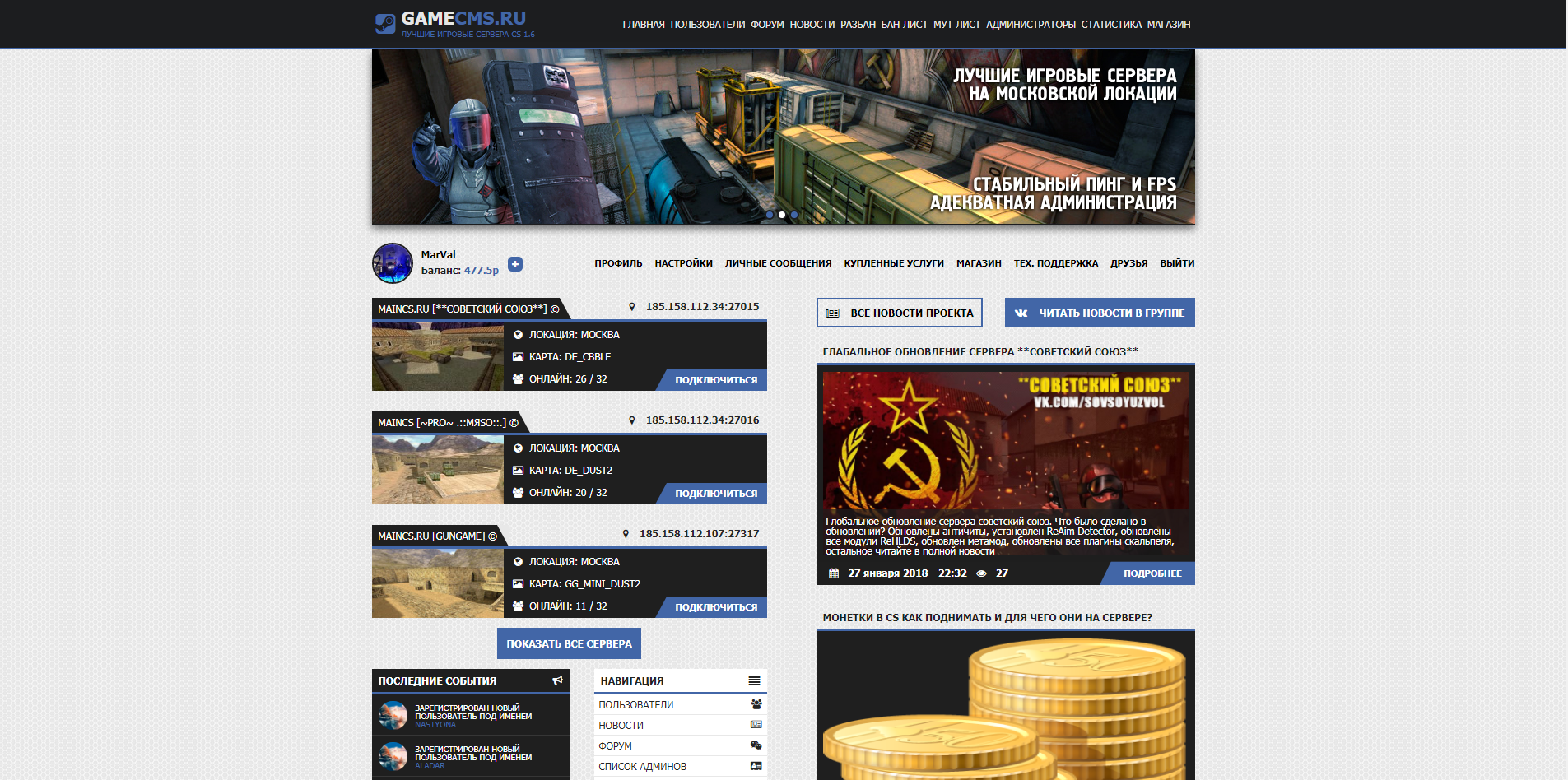Image resolution: width=1568 pixels, height=780 pixels.
Task: Connect to the GUNGAME server
Action: click(713, 607)
